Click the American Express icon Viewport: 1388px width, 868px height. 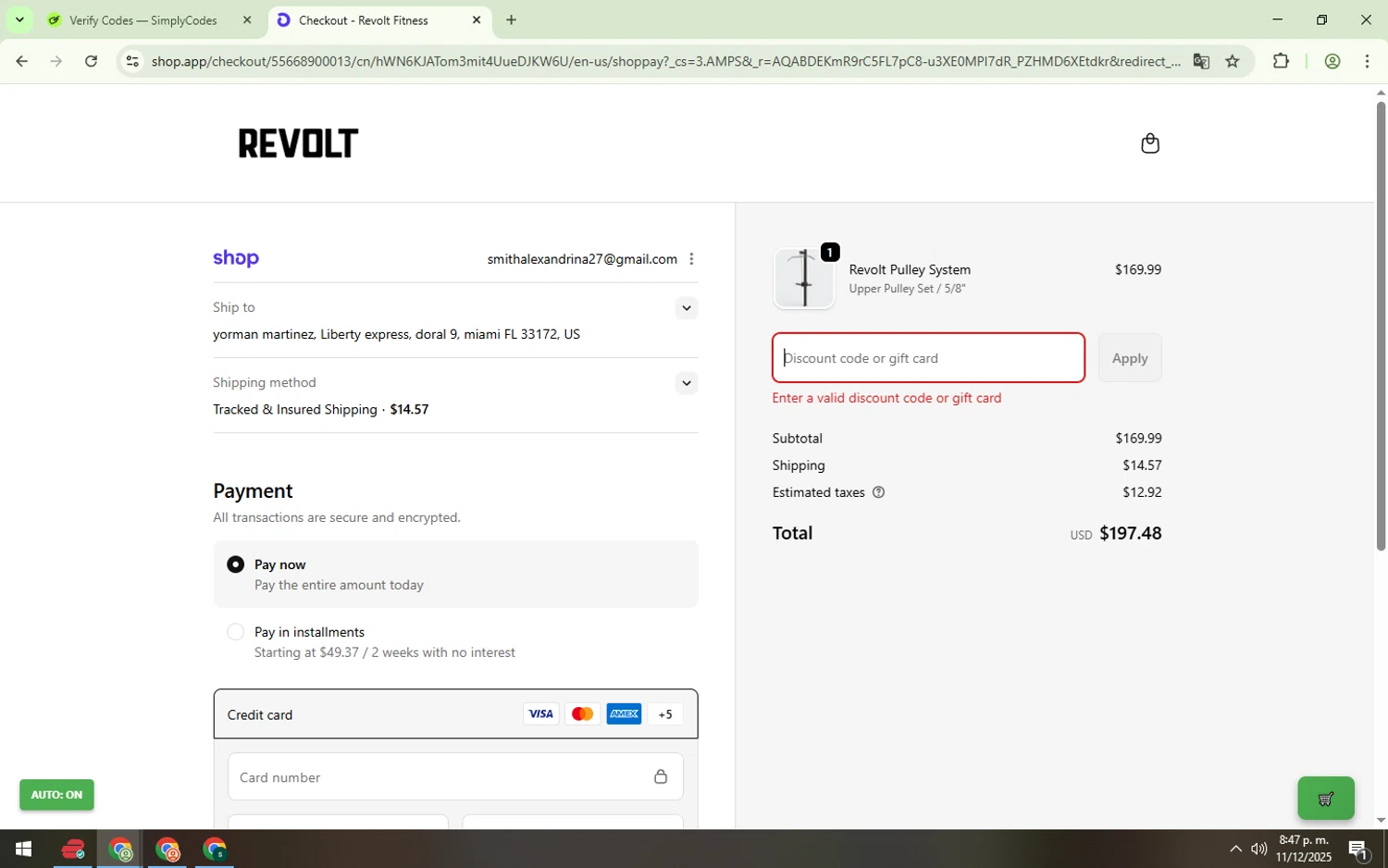click(624, 713)
